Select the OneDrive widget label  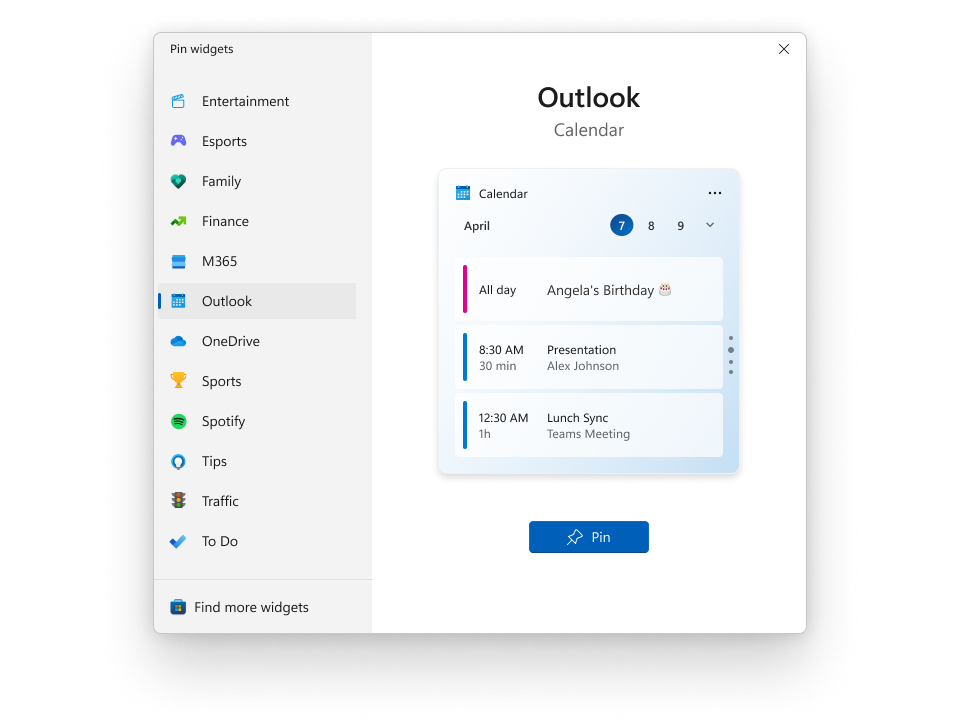click(231, 341)
